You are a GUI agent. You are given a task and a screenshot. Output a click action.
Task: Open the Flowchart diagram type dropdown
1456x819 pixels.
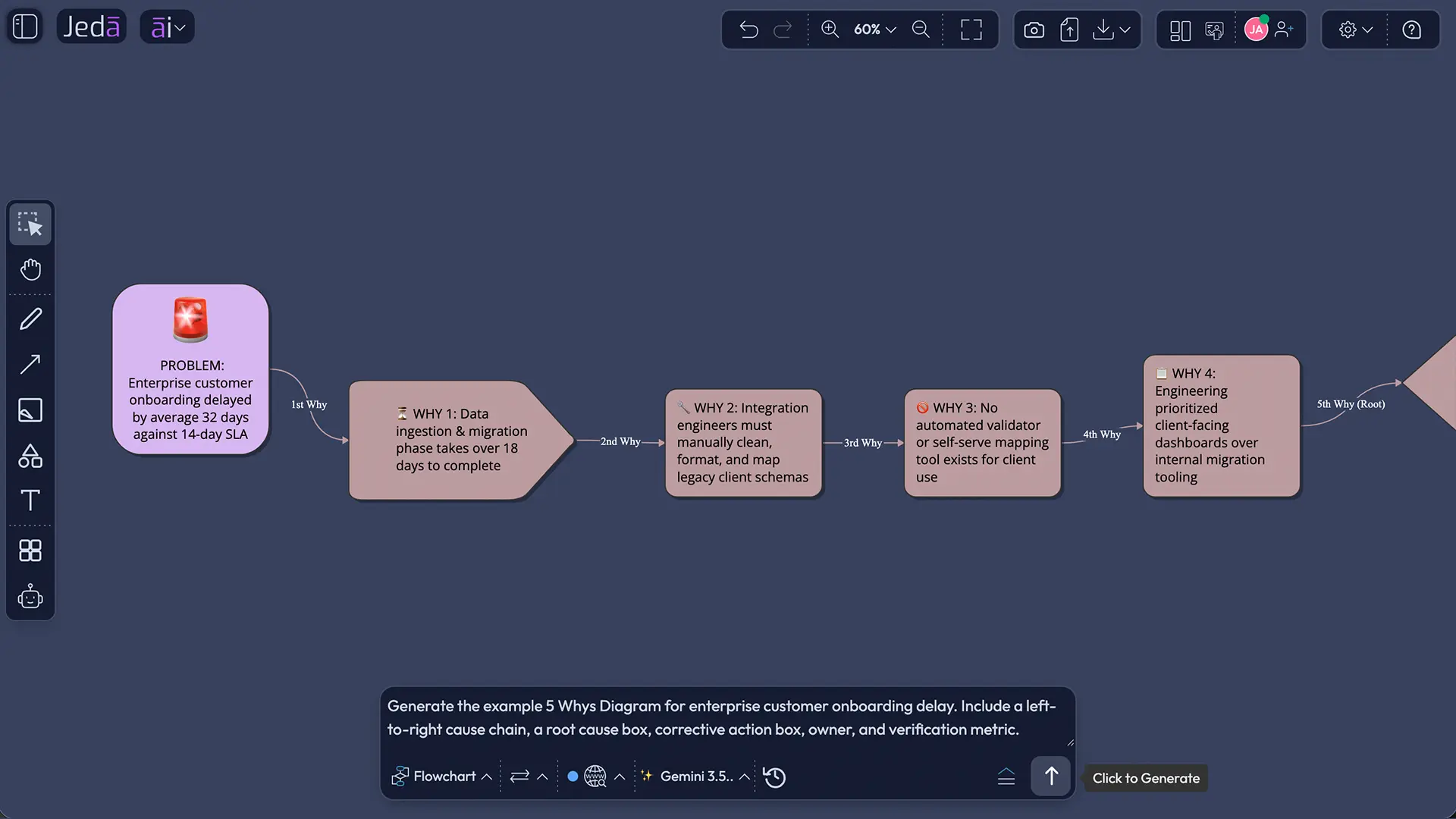[442, 777]
